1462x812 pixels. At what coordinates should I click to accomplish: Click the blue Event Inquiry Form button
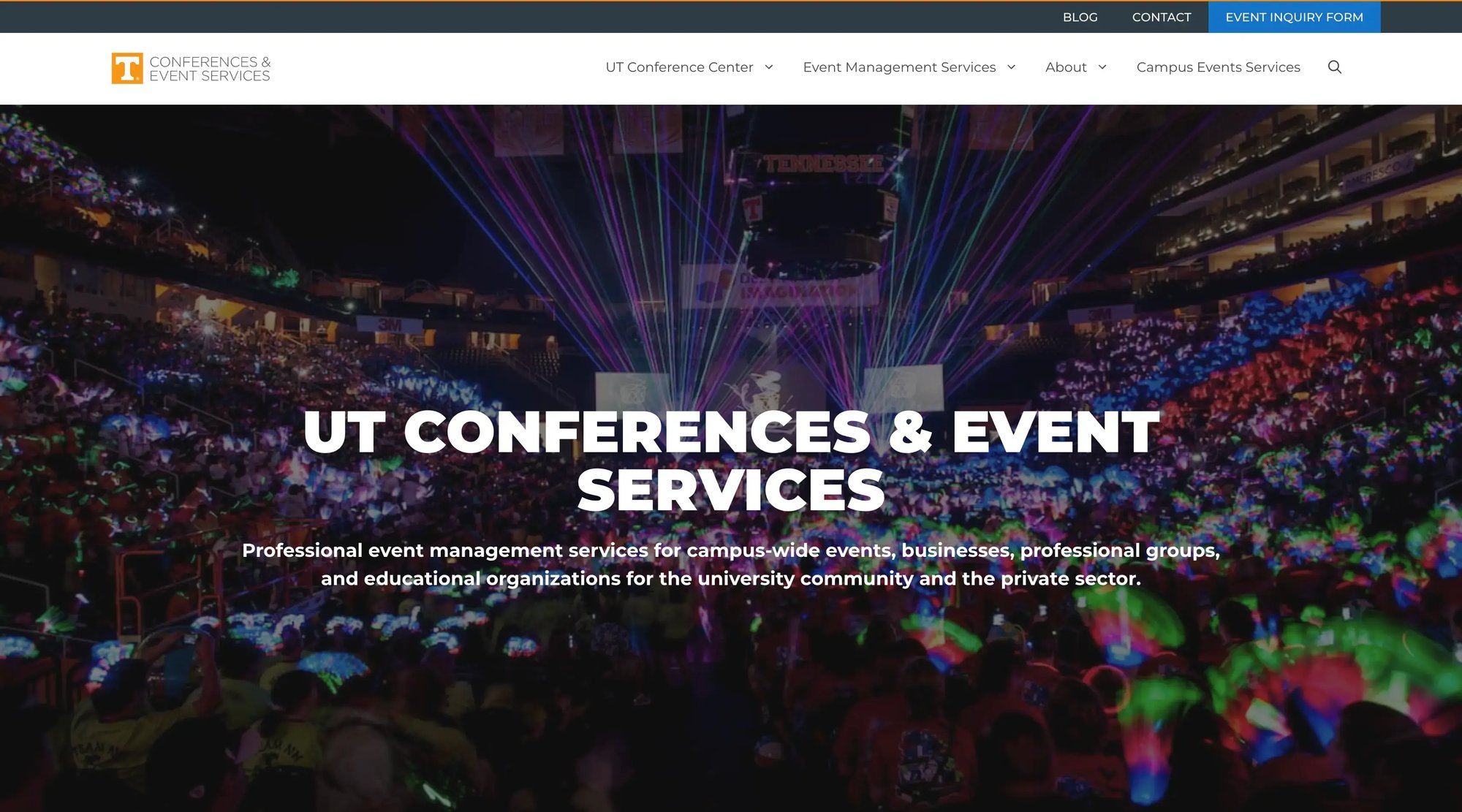[x=1294, y=17]
